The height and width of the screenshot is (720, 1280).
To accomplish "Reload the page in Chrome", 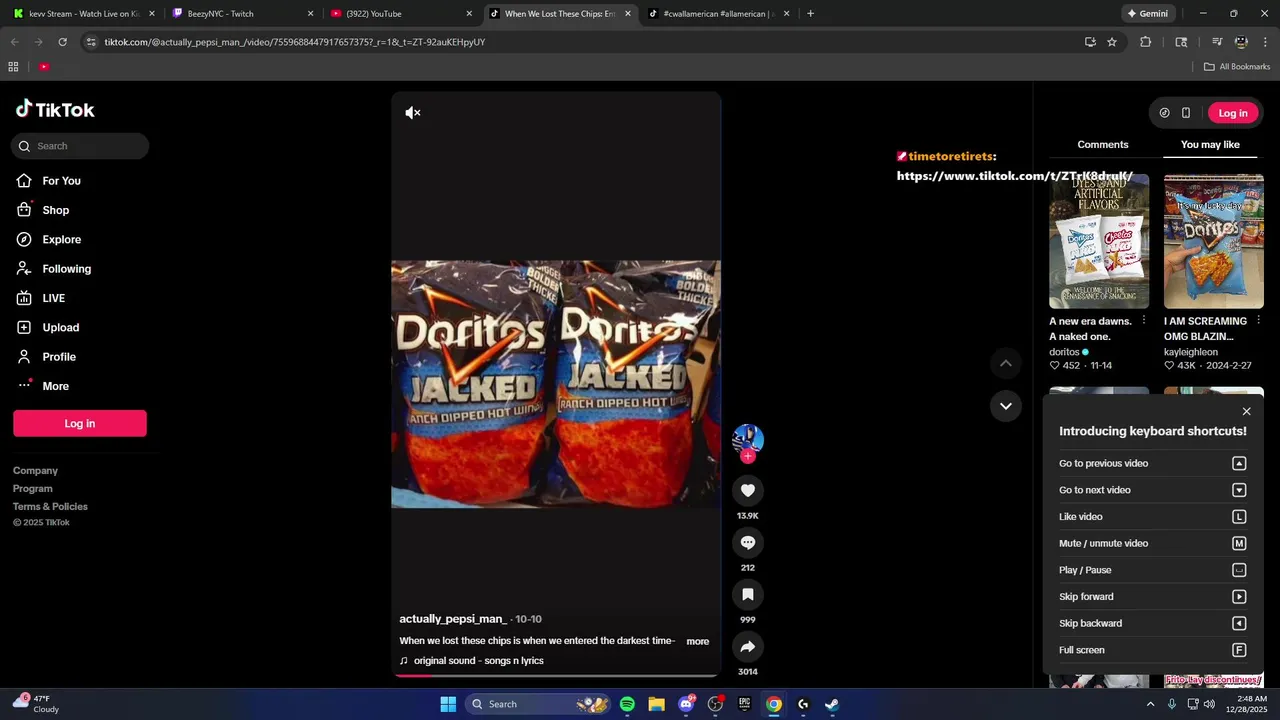I will [62, 42].
